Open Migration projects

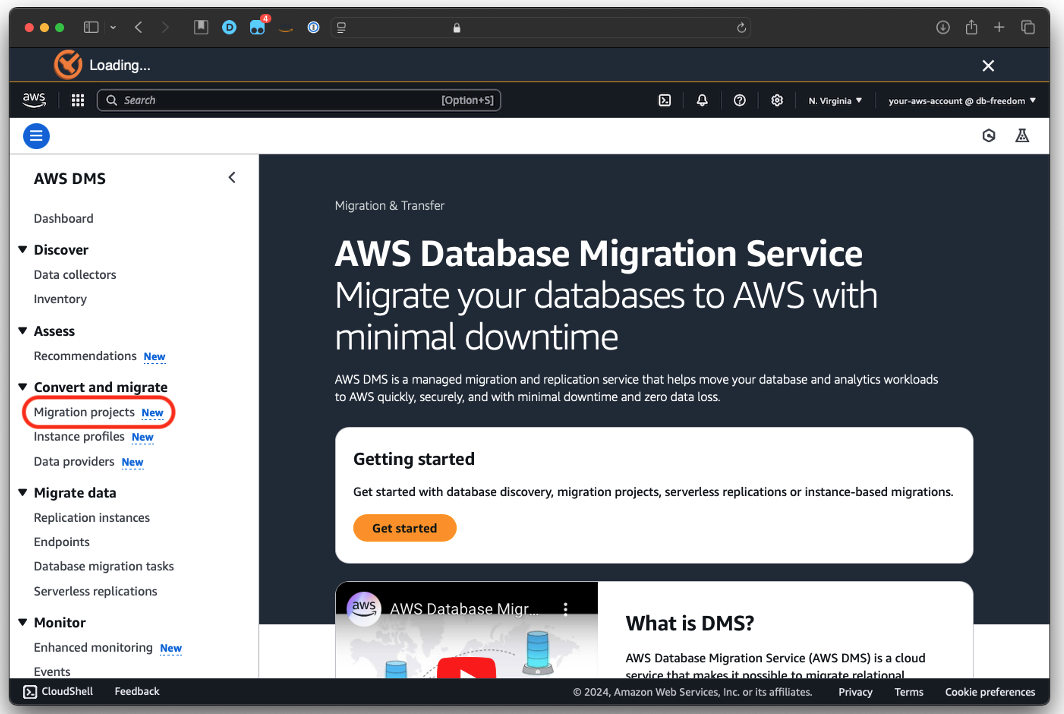click(x=84, y=413)
